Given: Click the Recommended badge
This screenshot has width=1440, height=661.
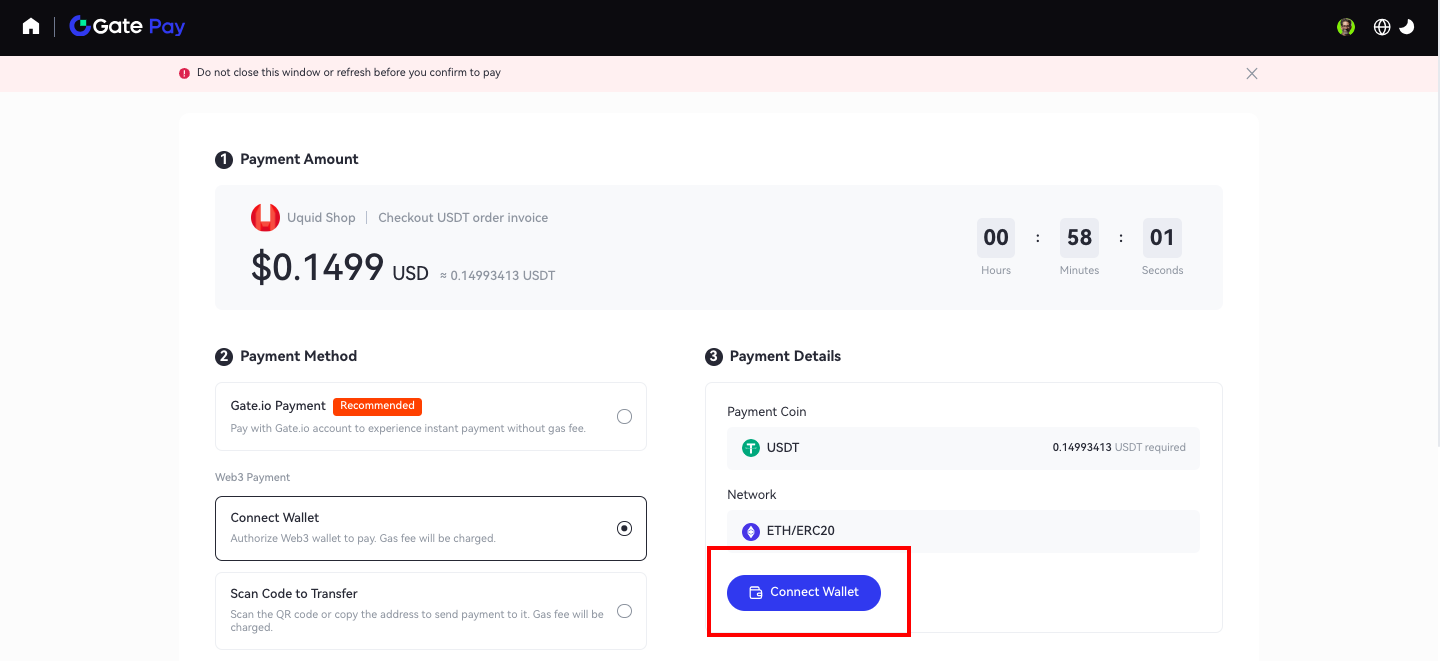Looking at the screenshot, I should click(377, 406).
